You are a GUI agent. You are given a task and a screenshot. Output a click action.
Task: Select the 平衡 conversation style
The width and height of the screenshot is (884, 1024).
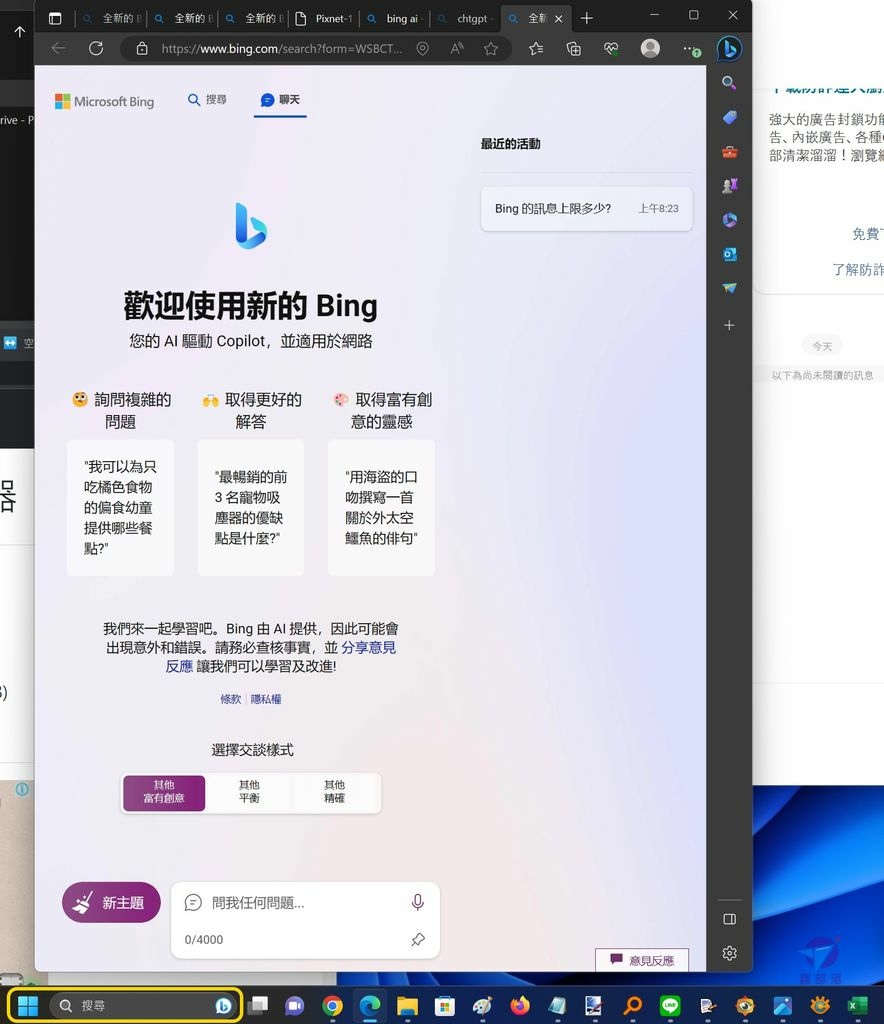point(249,793)
